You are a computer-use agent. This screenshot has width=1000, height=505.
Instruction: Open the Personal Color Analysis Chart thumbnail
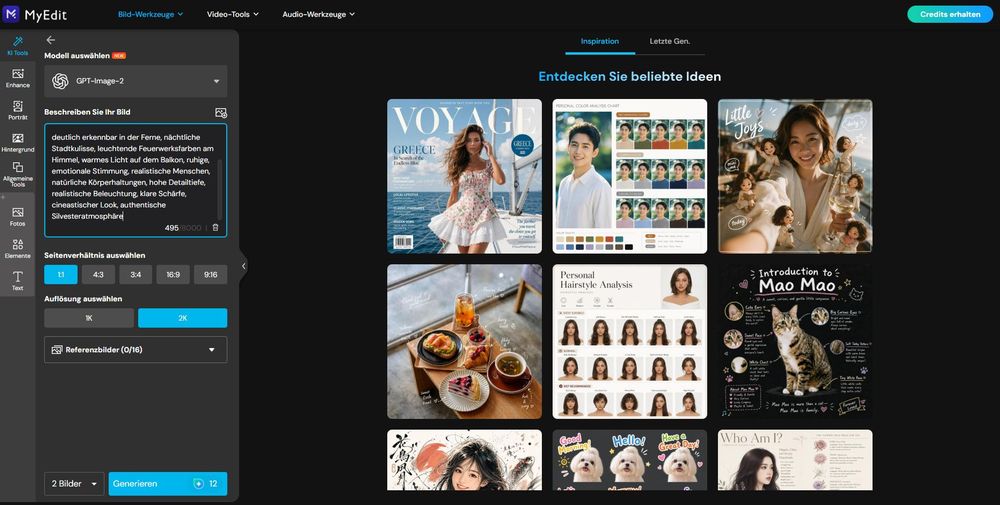click(x=629, y=176)
